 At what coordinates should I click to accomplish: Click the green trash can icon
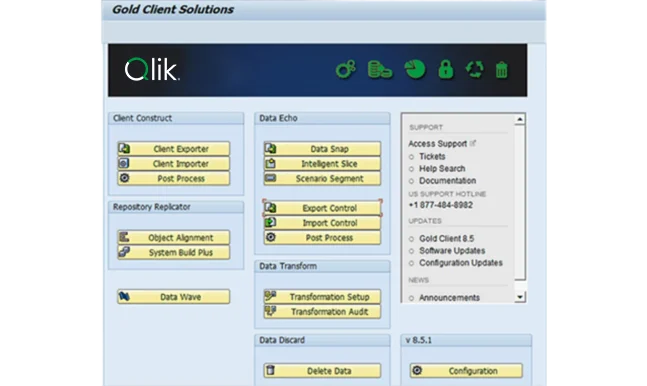(x=501, y=70)
